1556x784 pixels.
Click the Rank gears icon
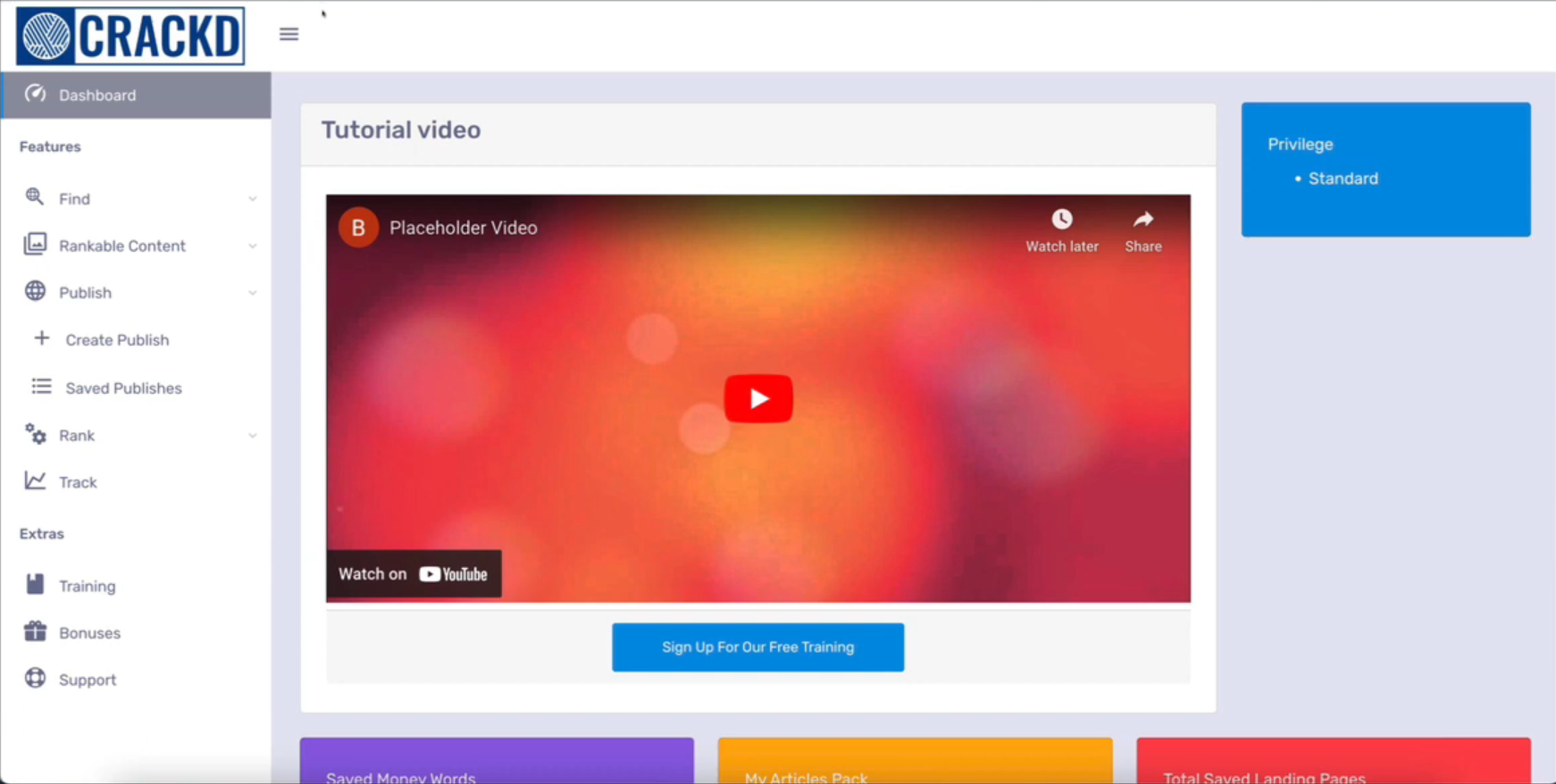pos(35,434)
